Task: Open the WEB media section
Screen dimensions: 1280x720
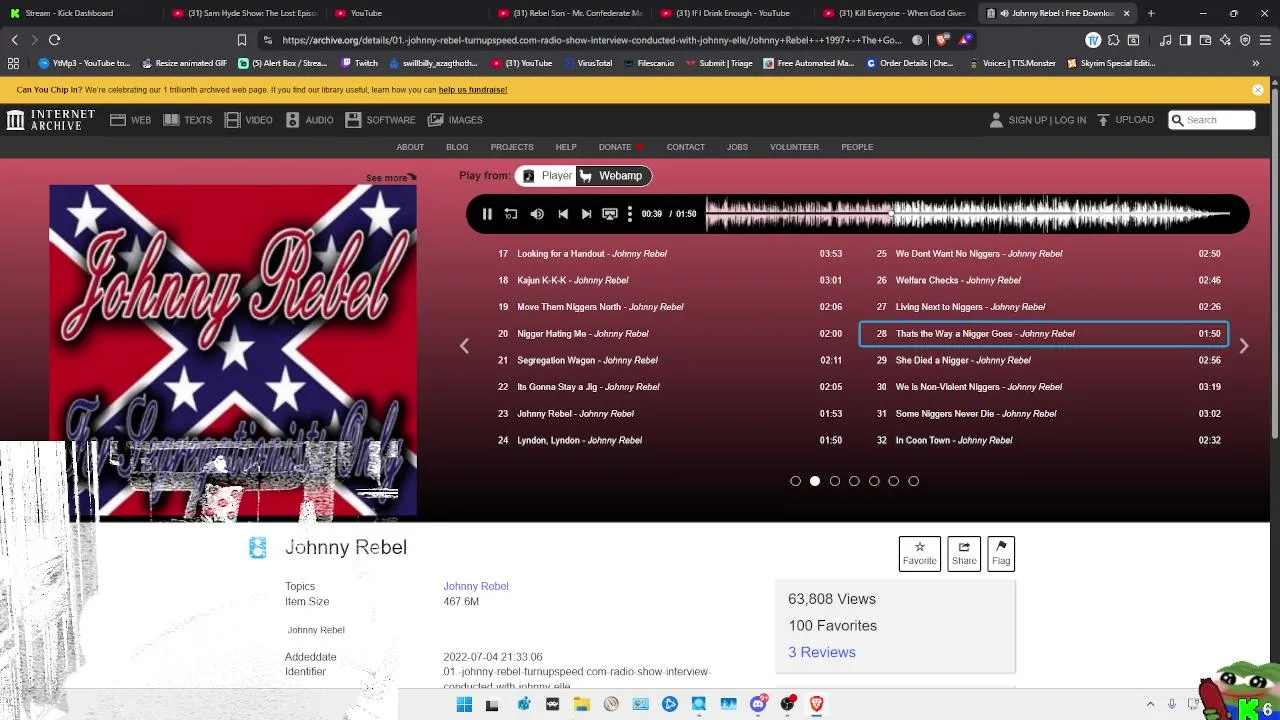Action: click(x=131, y=120)
